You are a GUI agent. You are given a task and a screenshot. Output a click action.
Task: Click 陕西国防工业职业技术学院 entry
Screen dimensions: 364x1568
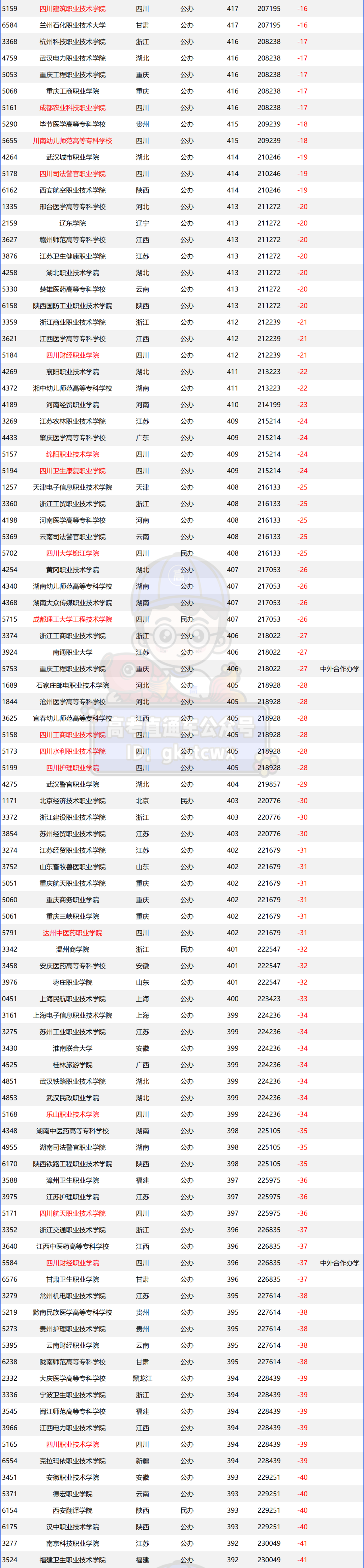(x=72, y=306)
